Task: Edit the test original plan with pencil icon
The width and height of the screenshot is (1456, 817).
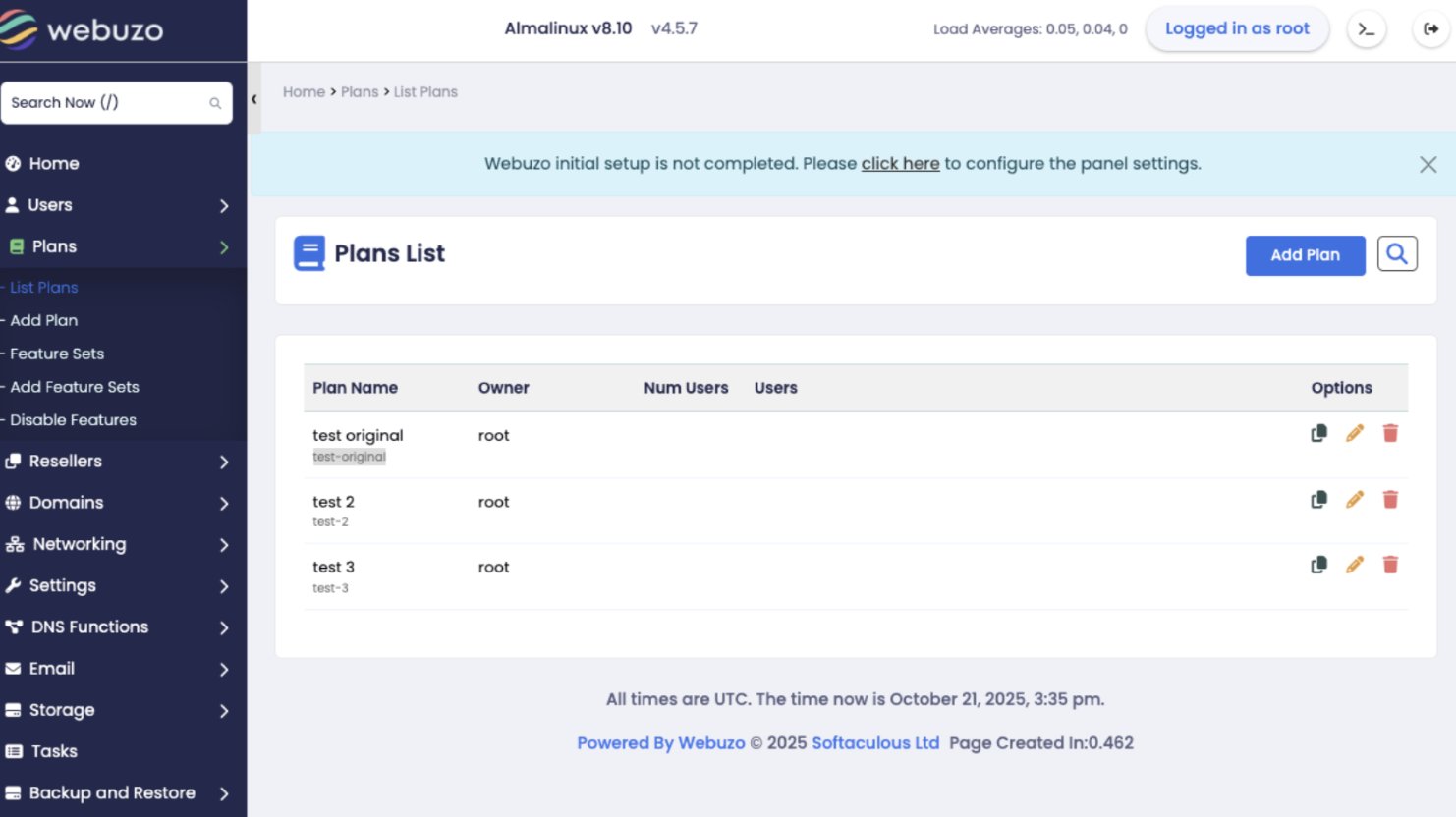Action: point(1355,433)
